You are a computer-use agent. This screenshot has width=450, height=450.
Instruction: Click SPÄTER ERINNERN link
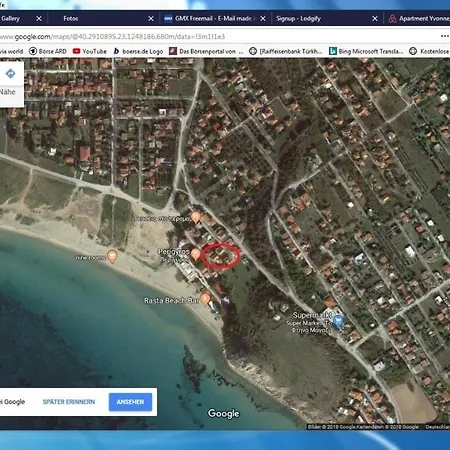click(69, 402)
